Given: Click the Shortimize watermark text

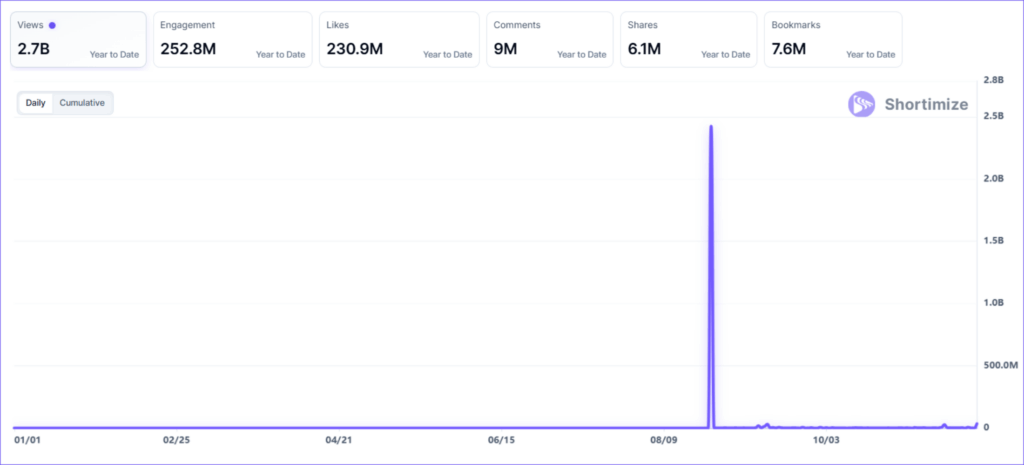Looking at the screenshot, I should click(926, 104).
